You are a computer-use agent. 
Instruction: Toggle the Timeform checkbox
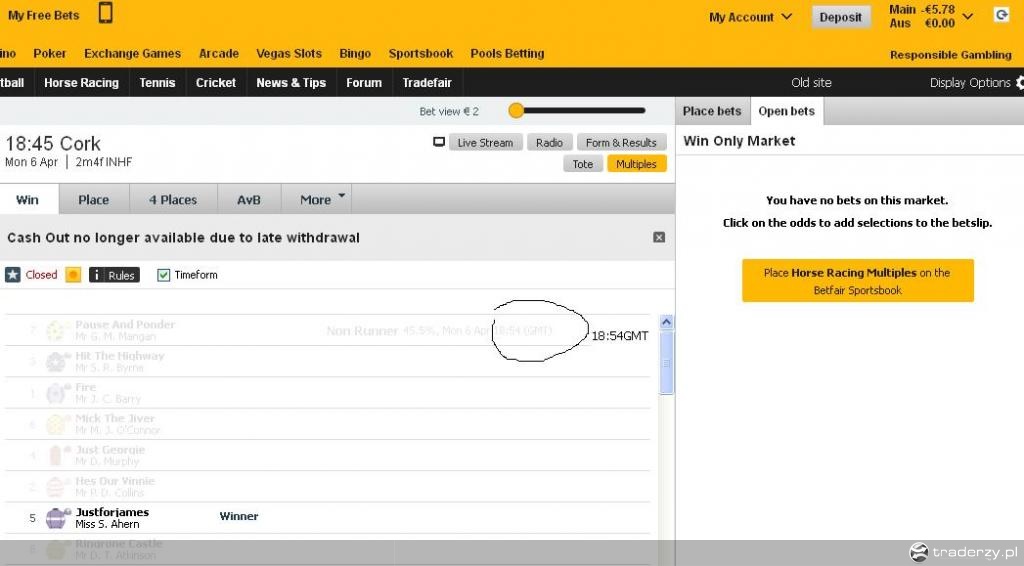pos(163,275)
